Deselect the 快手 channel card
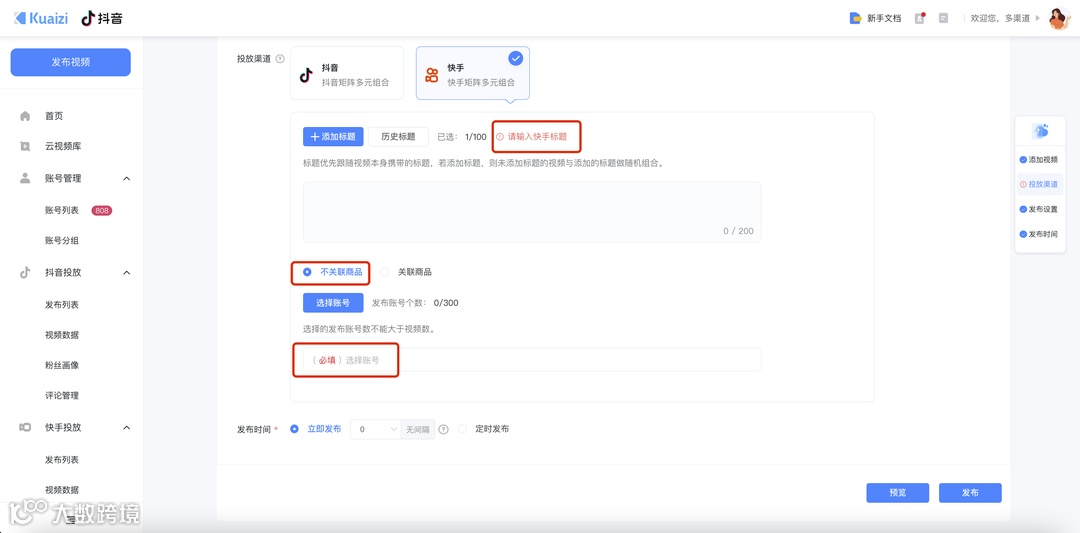 click(472, 73)
